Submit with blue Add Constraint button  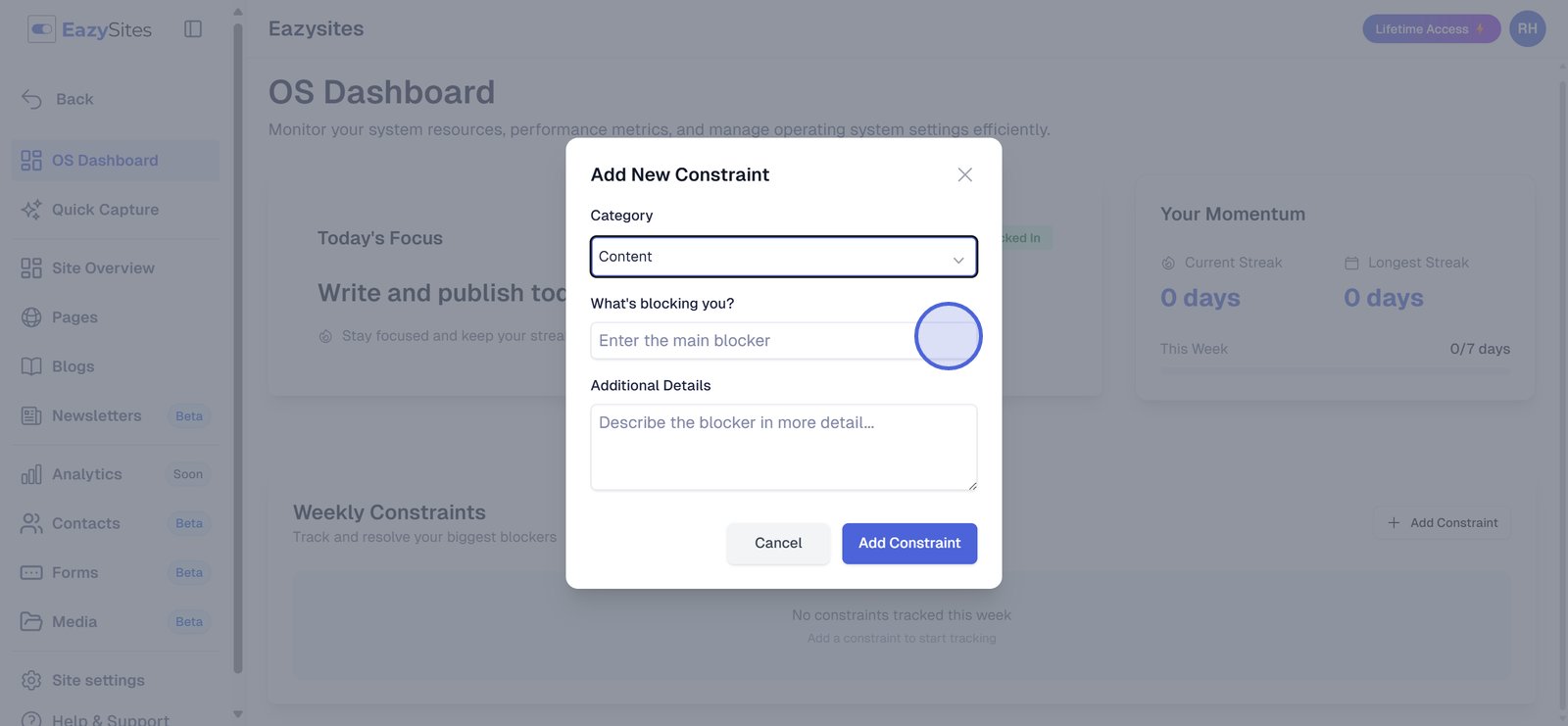point(908,544)
